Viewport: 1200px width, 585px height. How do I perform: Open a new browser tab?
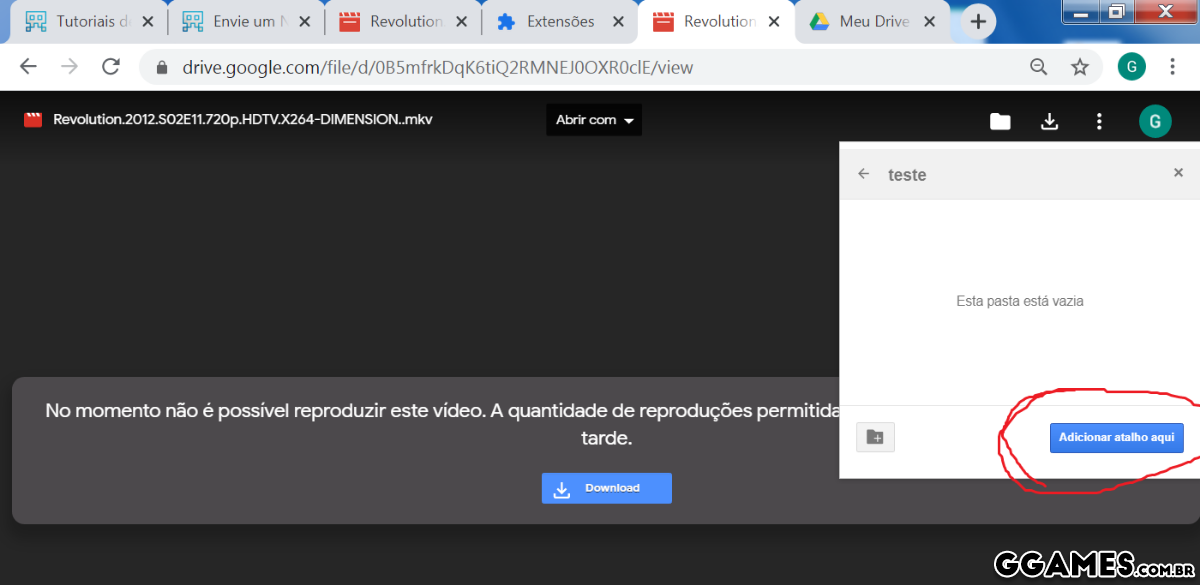pyautogui.click(x=978, y=21)
